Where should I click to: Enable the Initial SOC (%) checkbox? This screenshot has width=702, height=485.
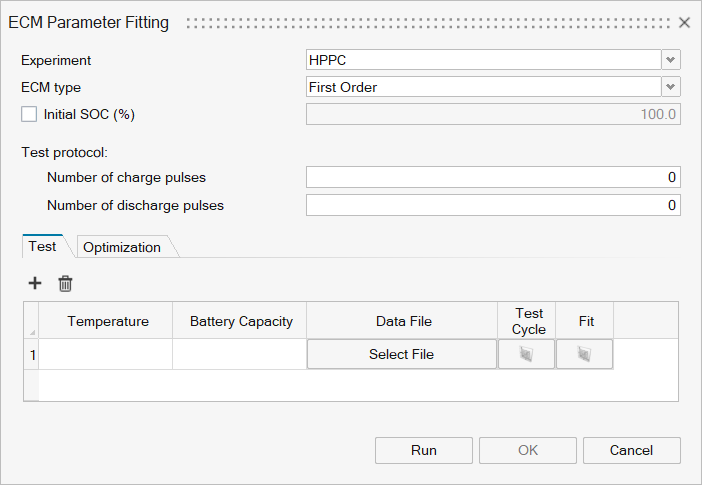[x=29, y=114]
